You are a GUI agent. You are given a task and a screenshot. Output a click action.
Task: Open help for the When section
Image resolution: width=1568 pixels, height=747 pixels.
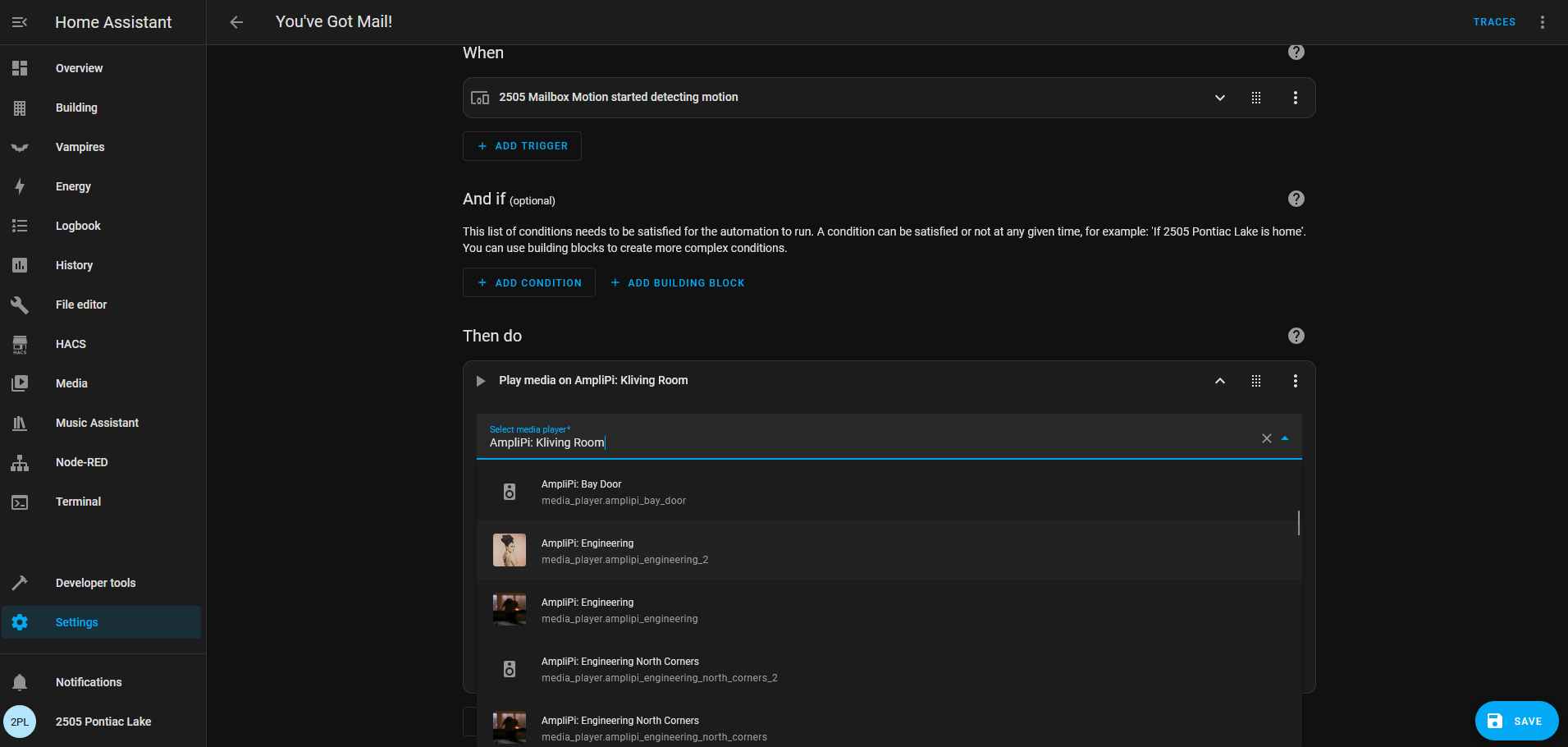(x=1296, y=53)
